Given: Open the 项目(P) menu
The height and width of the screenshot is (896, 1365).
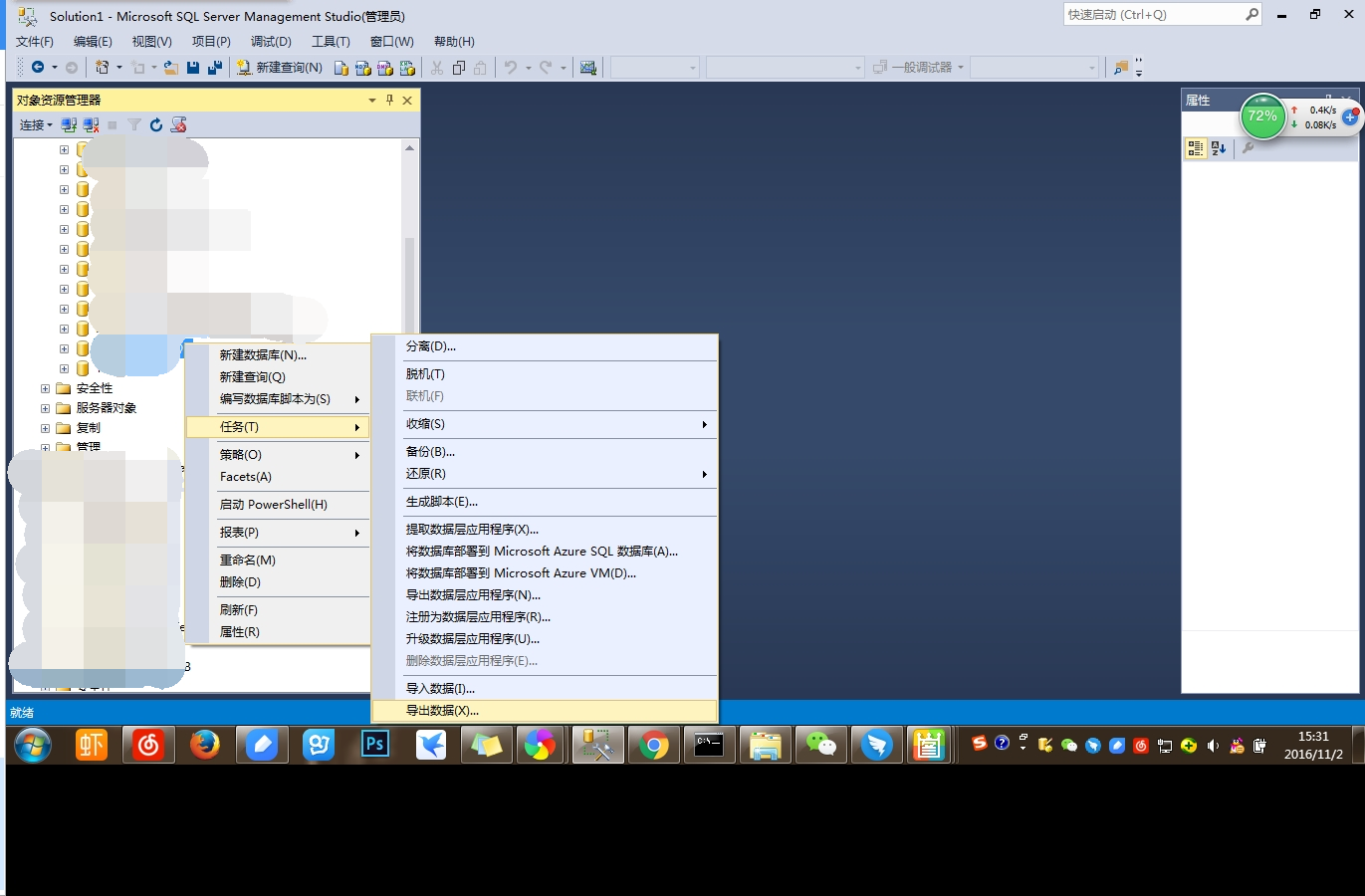Looking at the screenshot, I should 211,42.
